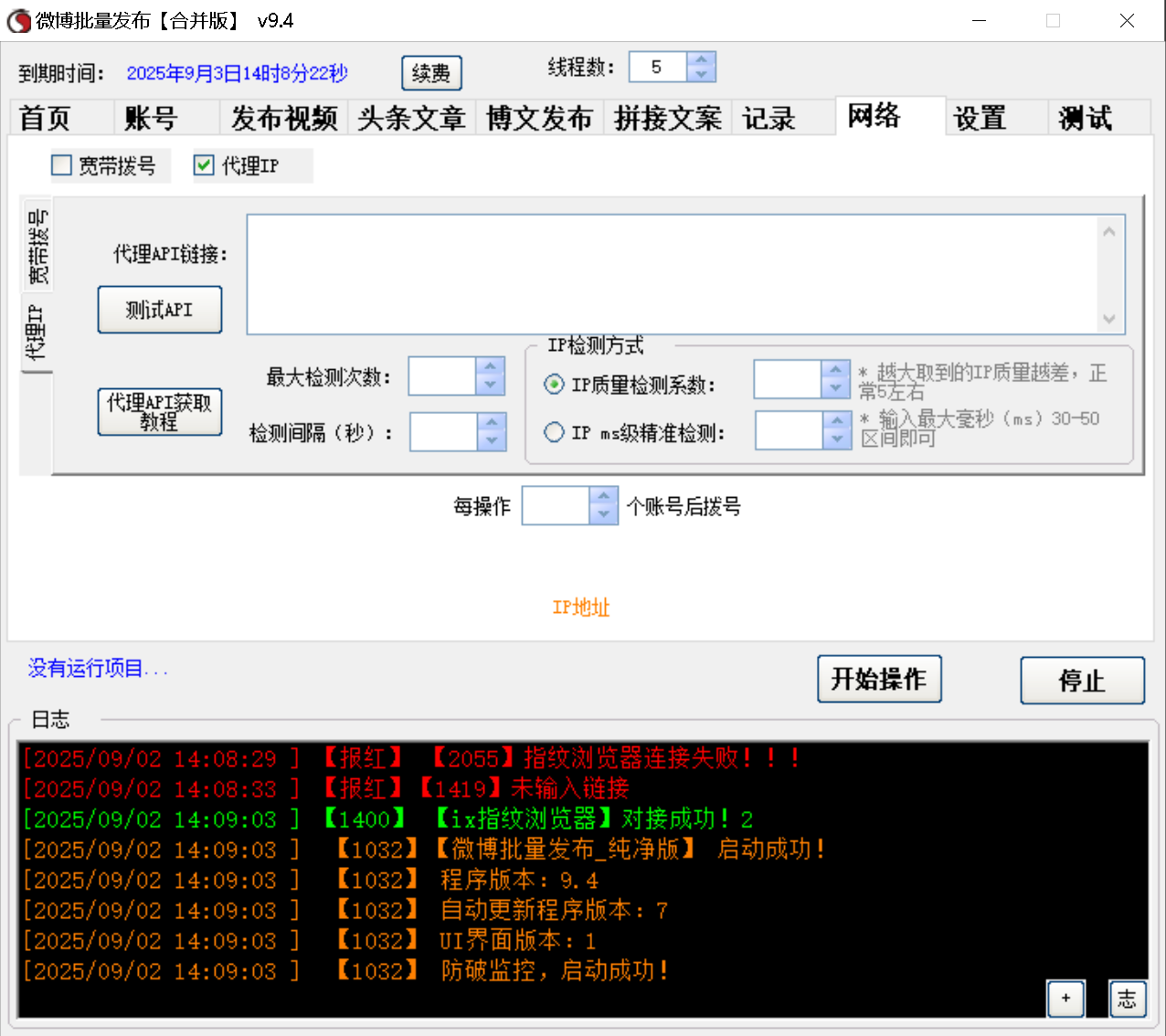Increase 线程数 using its up arrow
Image resolution: width=1166 pixels, height=1036 pixels.
[701, 59]
